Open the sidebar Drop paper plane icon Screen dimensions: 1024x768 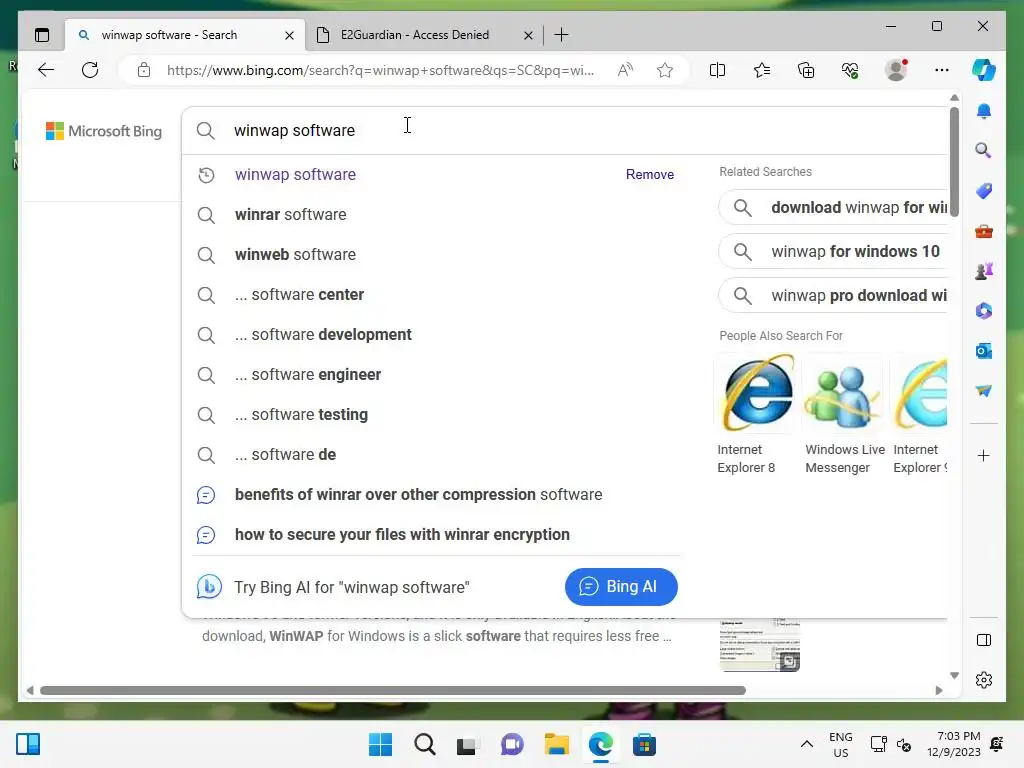[x=984, y=391]
